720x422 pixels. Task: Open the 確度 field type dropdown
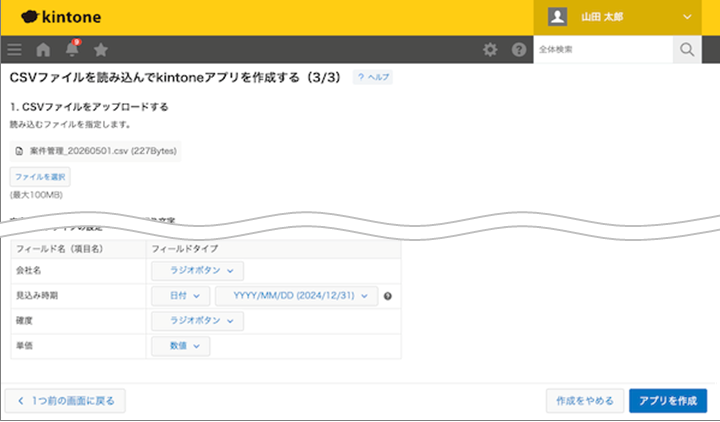click(197, 321)
